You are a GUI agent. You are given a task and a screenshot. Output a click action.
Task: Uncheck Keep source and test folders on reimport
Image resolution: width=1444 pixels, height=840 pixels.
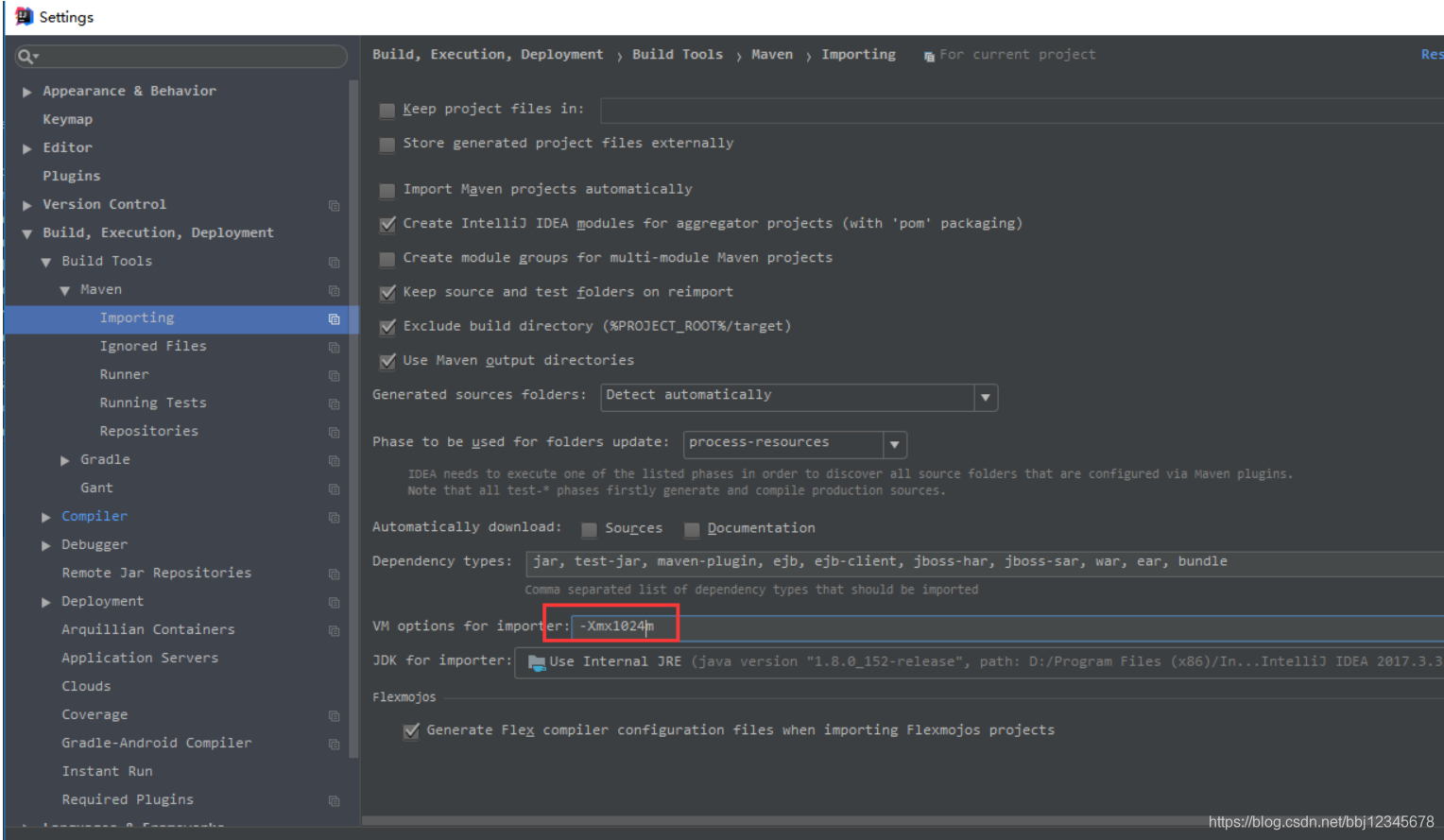(387, 293)
